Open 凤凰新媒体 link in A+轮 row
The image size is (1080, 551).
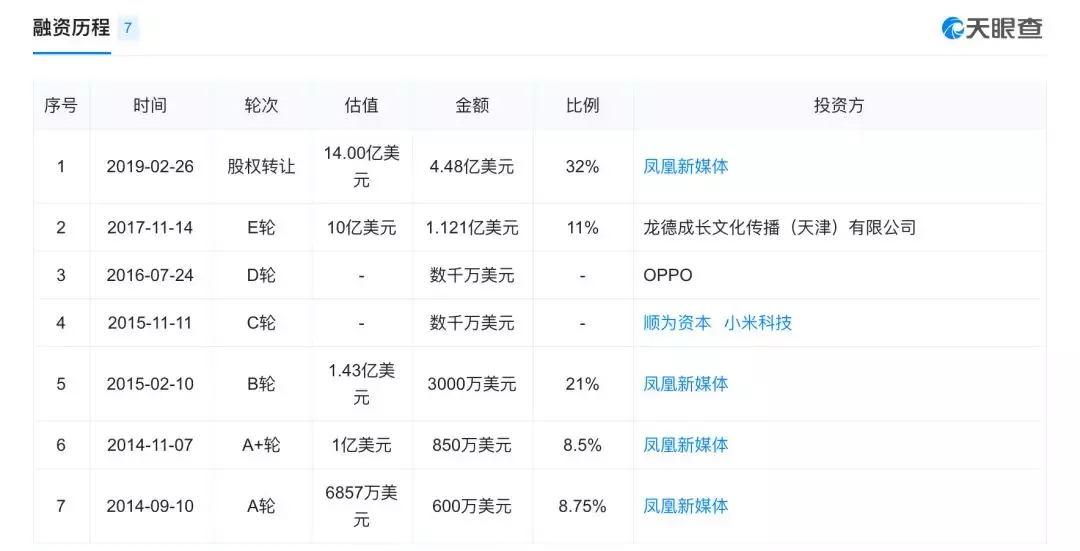685,445
